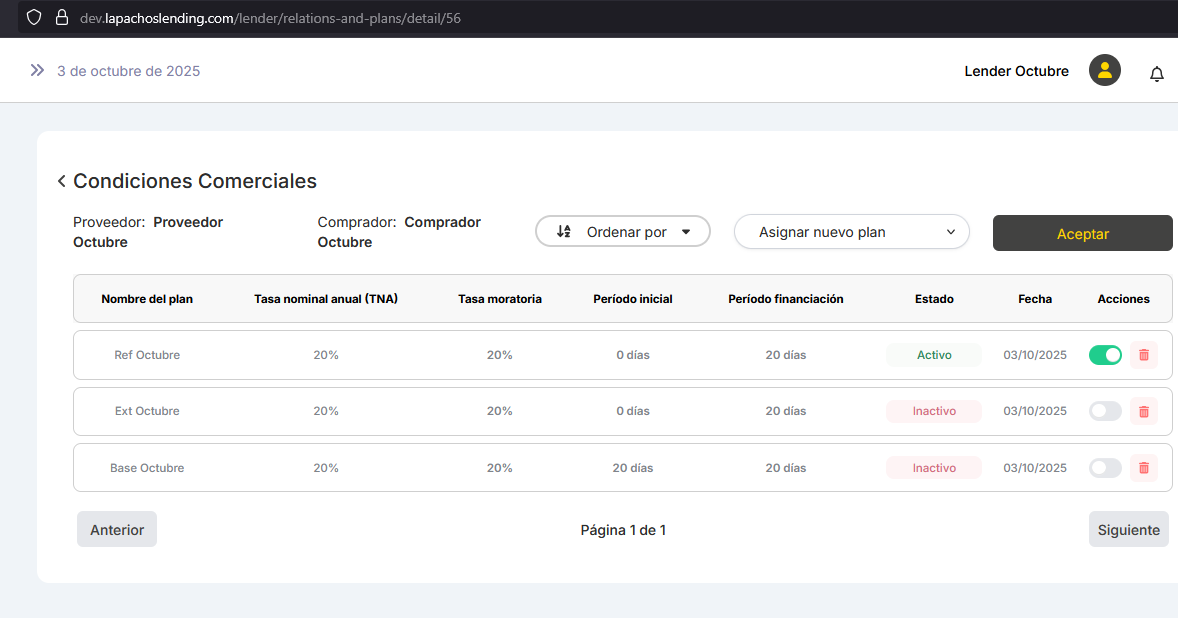1178x618 pixels.
Task: Go to the Anterior page
Action: coord(117,530)
